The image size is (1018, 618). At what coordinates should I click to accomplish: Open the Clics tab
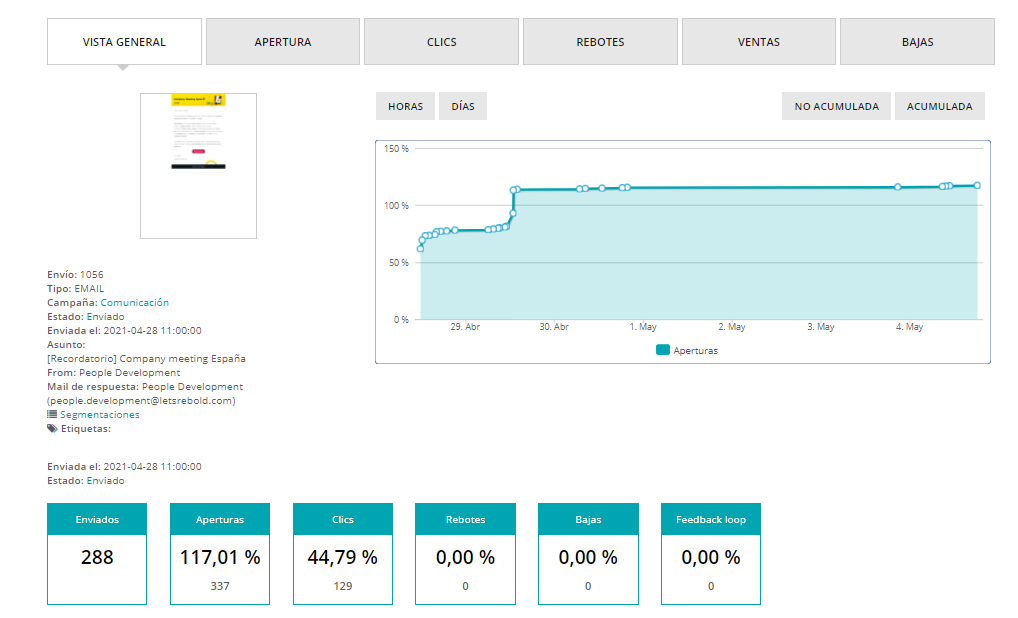[x=441, y=42]
